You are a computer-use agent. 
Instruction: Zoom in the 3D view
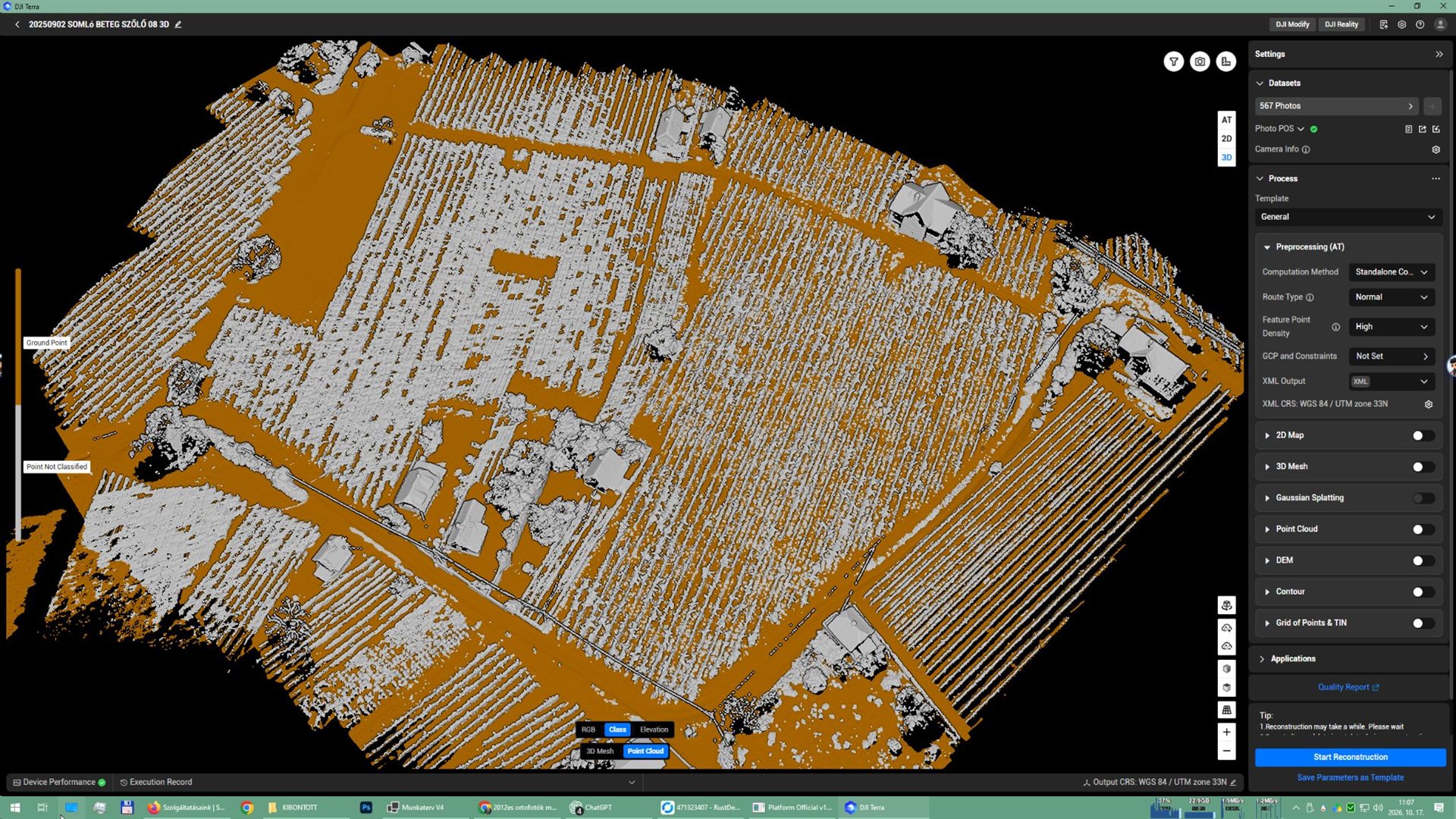point(1226,732)
